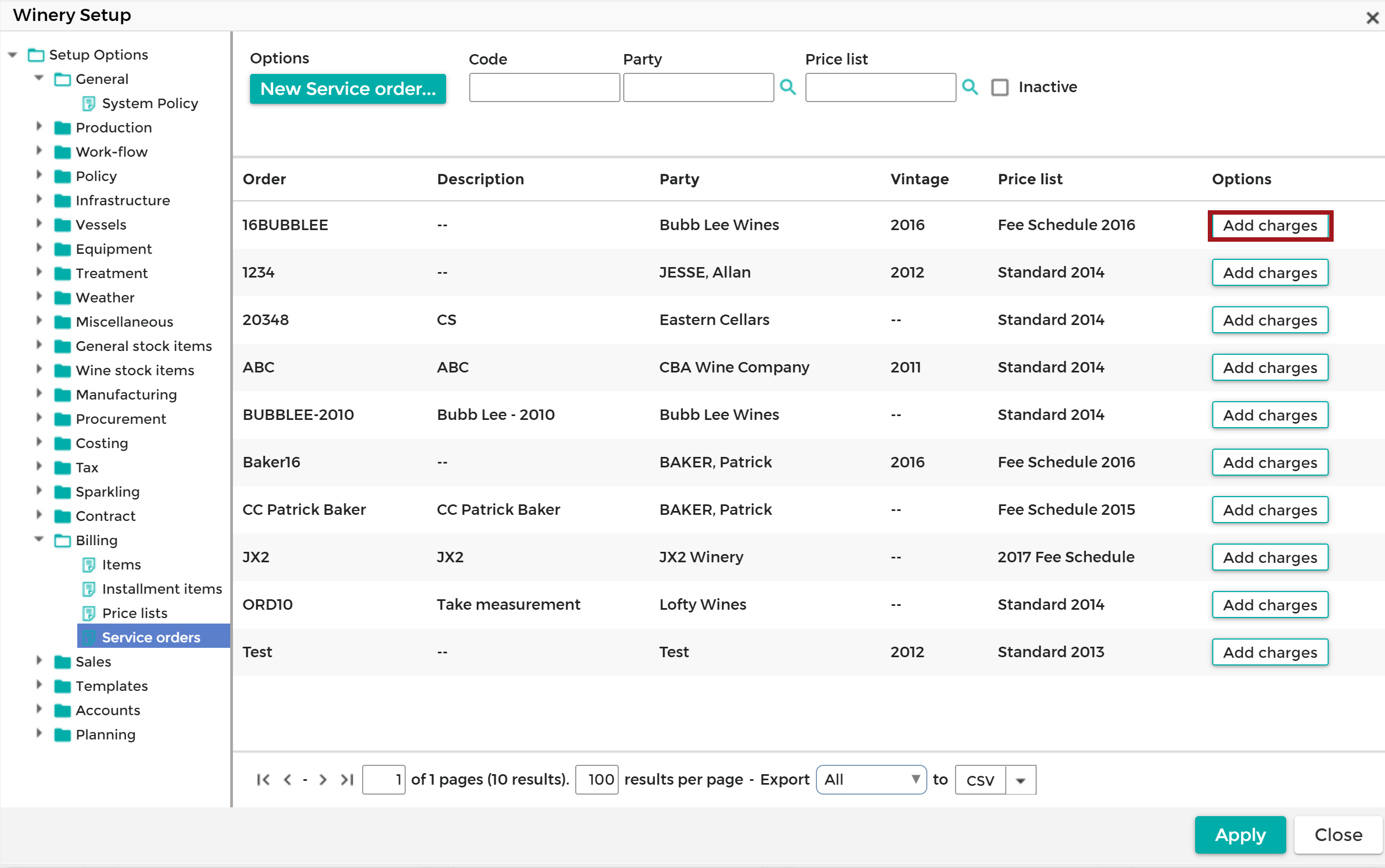
Task: Expand the Work-flow tree node
Action: tap(39, 151)
